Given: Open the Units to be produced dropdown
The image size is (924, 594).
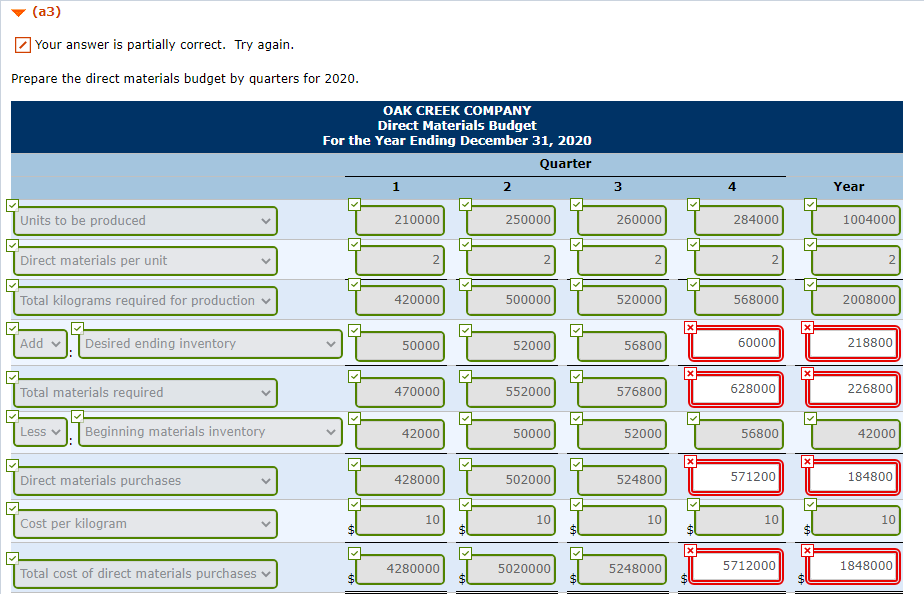Looking at the screenshot, I should point(145,220).
